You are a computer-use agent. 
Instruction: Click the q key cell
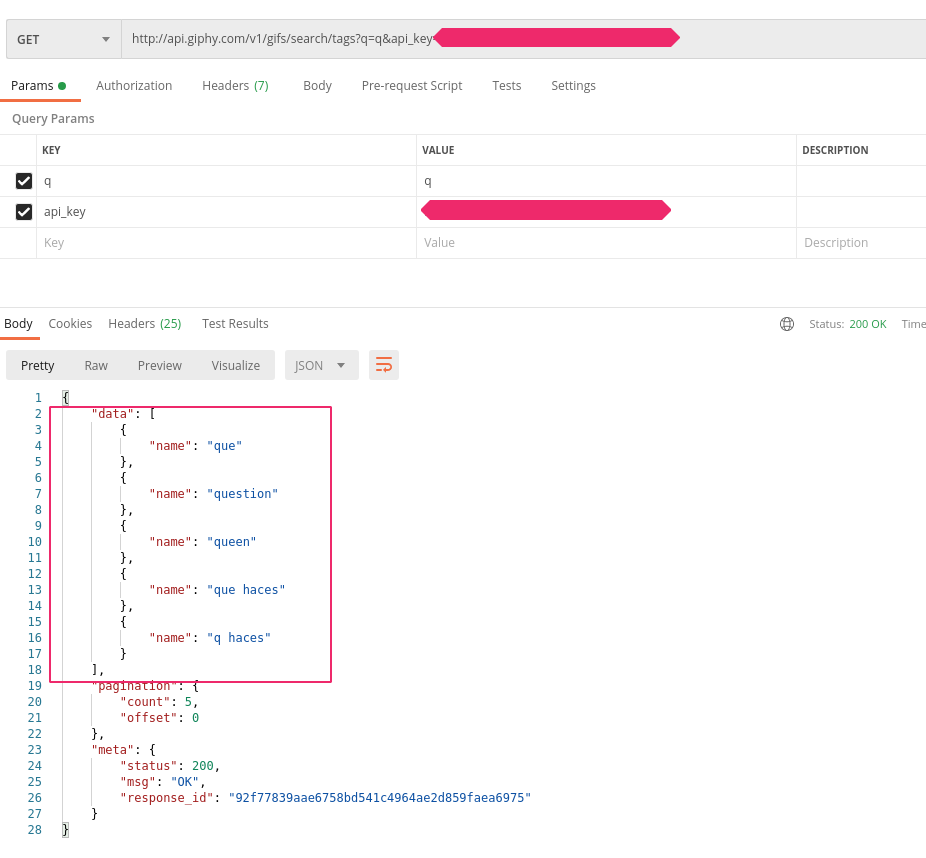tap(226, 181)
